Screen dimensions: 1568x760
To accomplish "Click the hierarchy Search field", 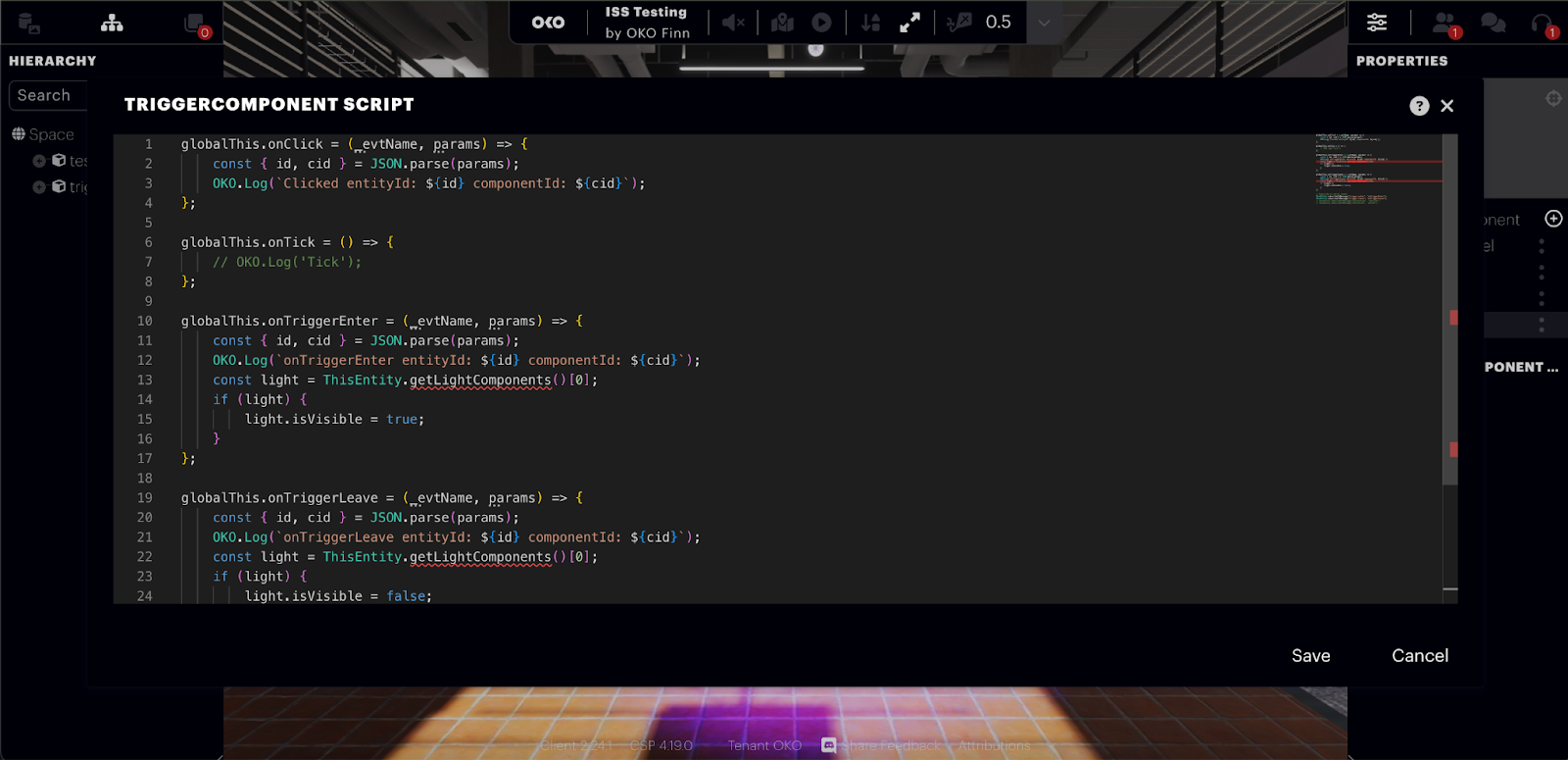I will click(x=49, y=95).
